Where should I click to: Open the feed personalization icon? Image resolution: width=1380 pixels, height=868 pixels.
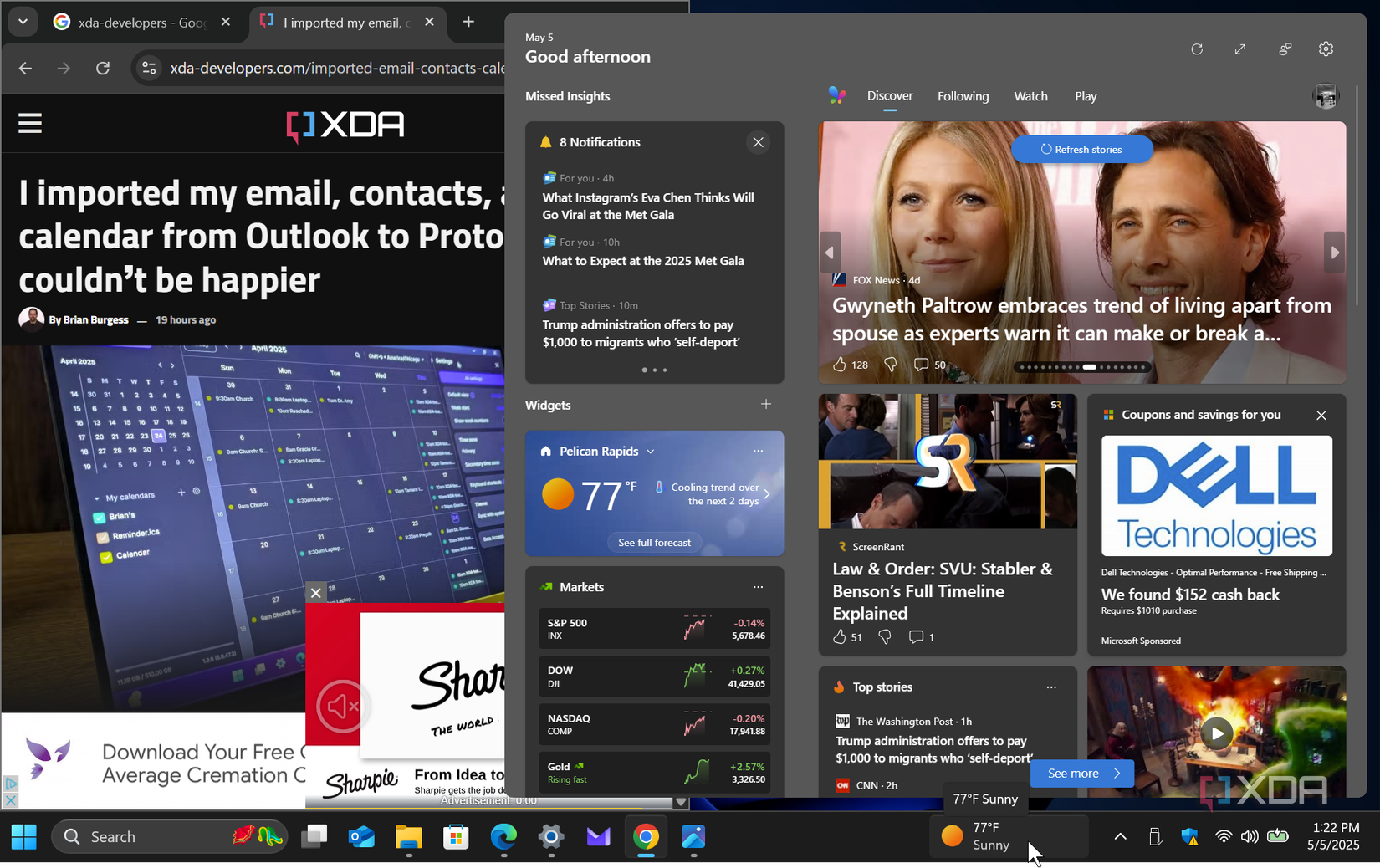tap(1285, 49)
